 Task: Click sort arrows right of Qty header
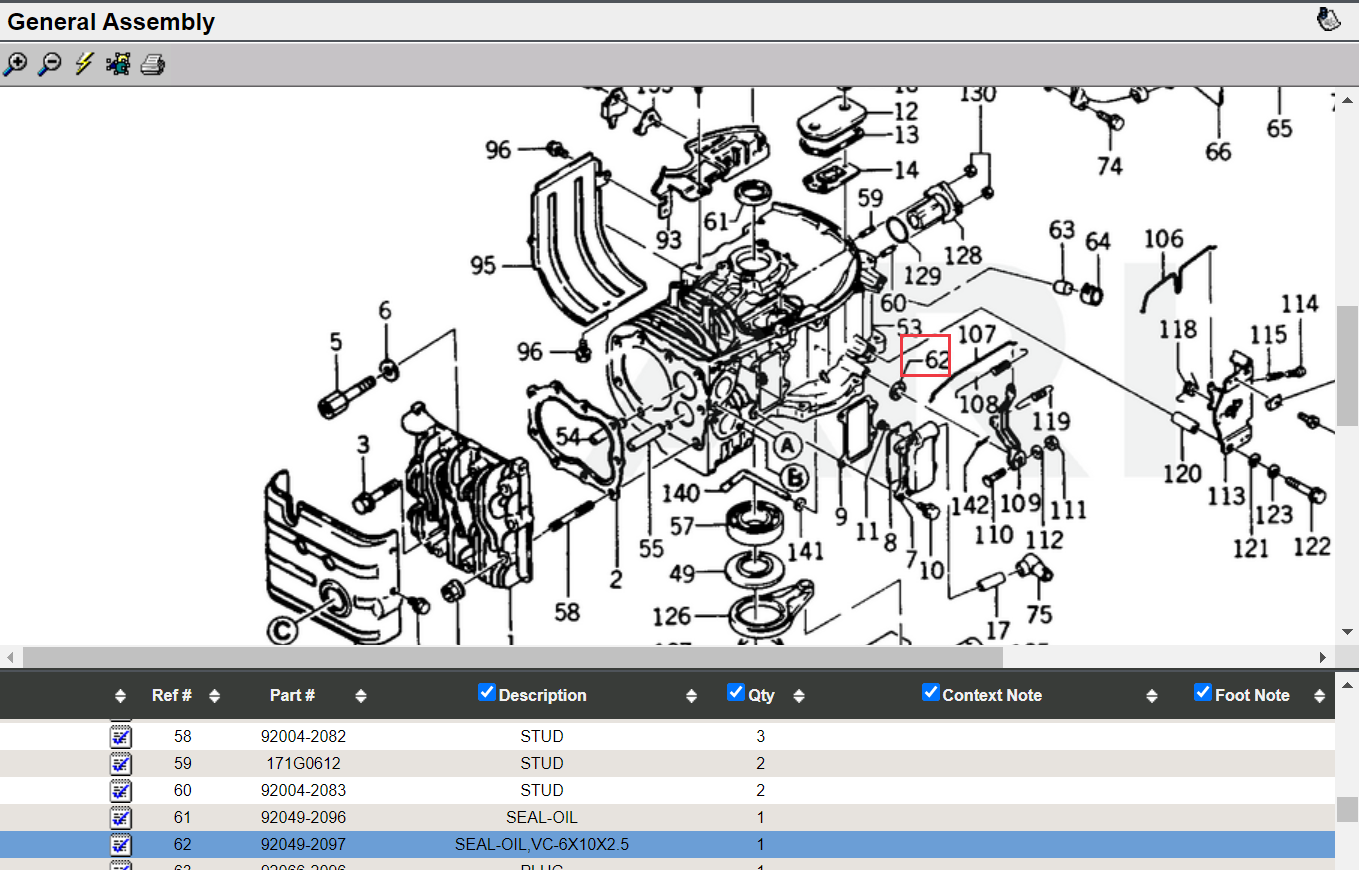click(x=798, y=696)
